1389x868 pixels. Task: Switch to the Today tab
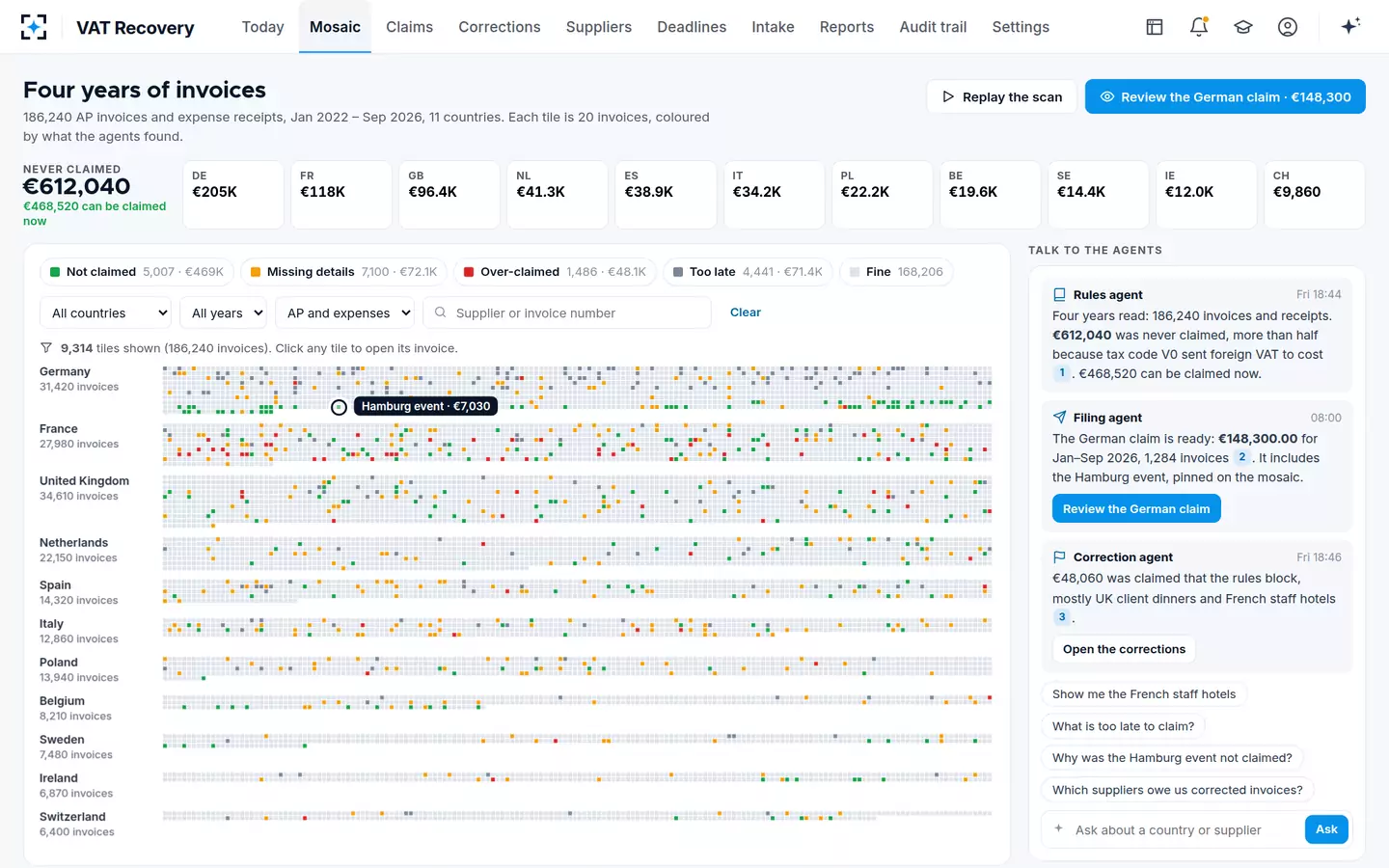click(262, 27)
